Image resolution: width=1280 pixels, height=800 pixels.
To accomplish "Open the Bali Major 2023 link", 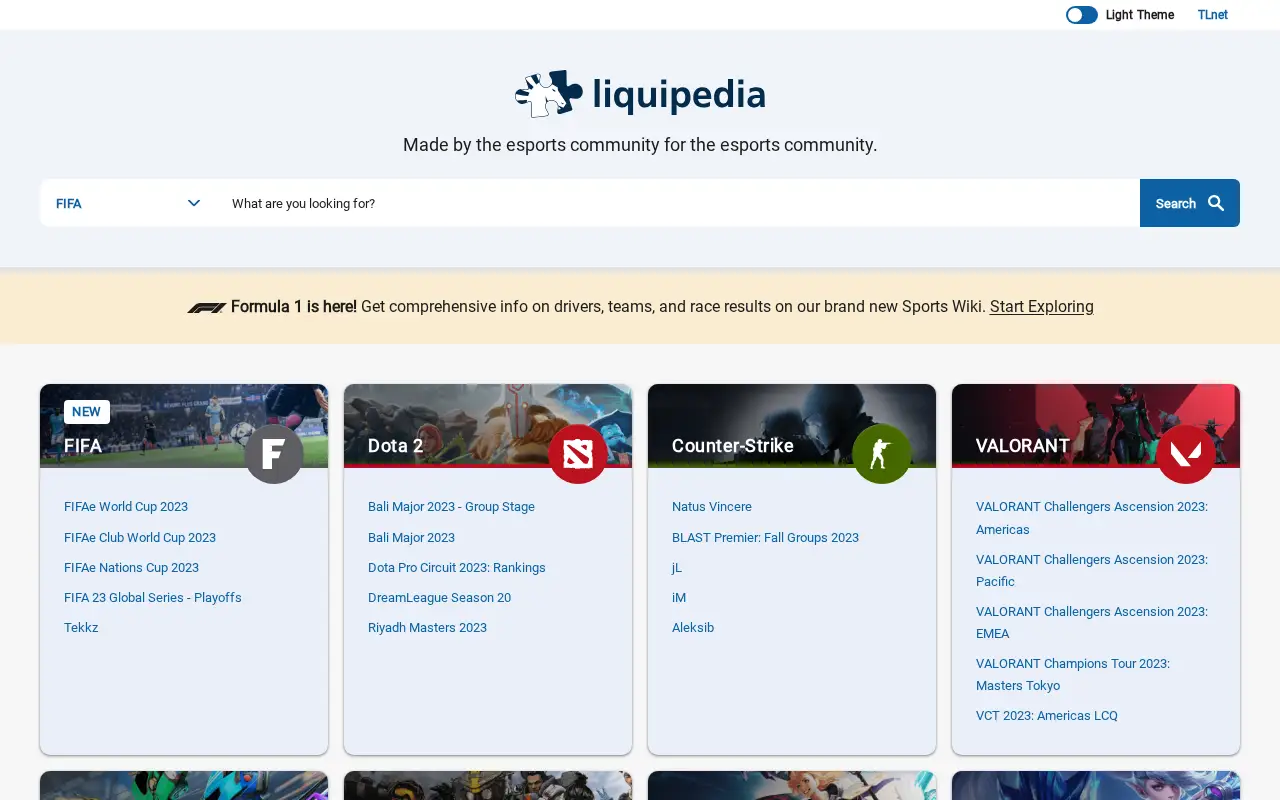I will click(x=411, y=537).
